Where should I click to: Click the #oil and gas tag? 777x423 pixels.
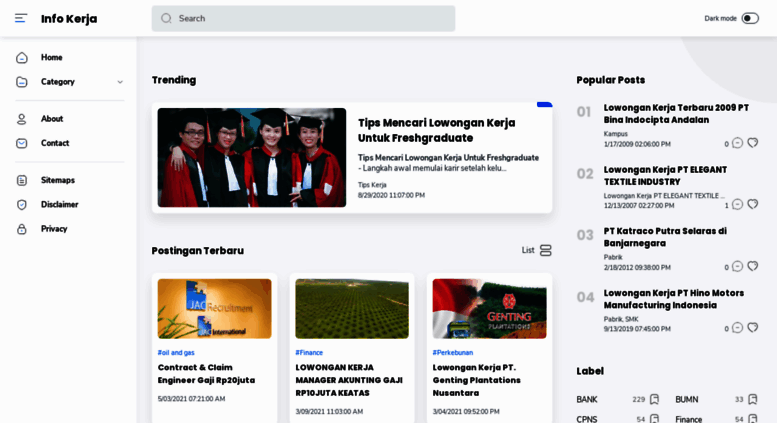point(176,353)
